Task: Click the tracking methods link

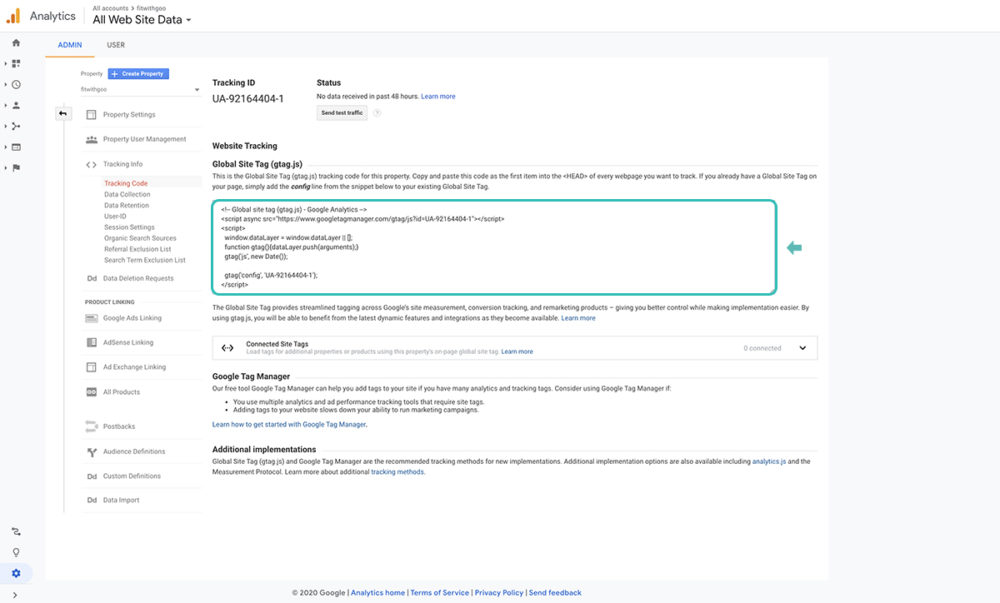Action: click(397, 472)
